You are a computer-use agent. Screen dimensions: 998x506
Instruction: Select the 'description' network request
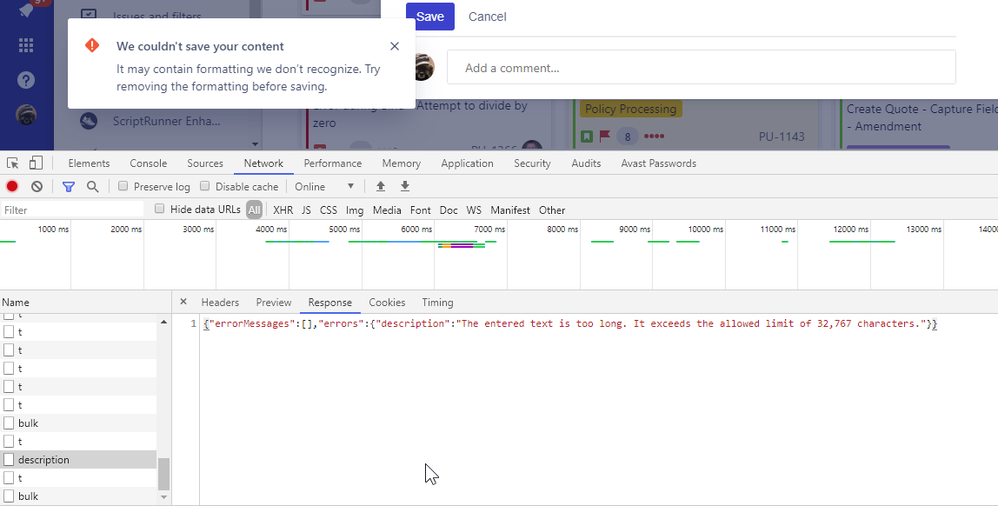[78, 460]
